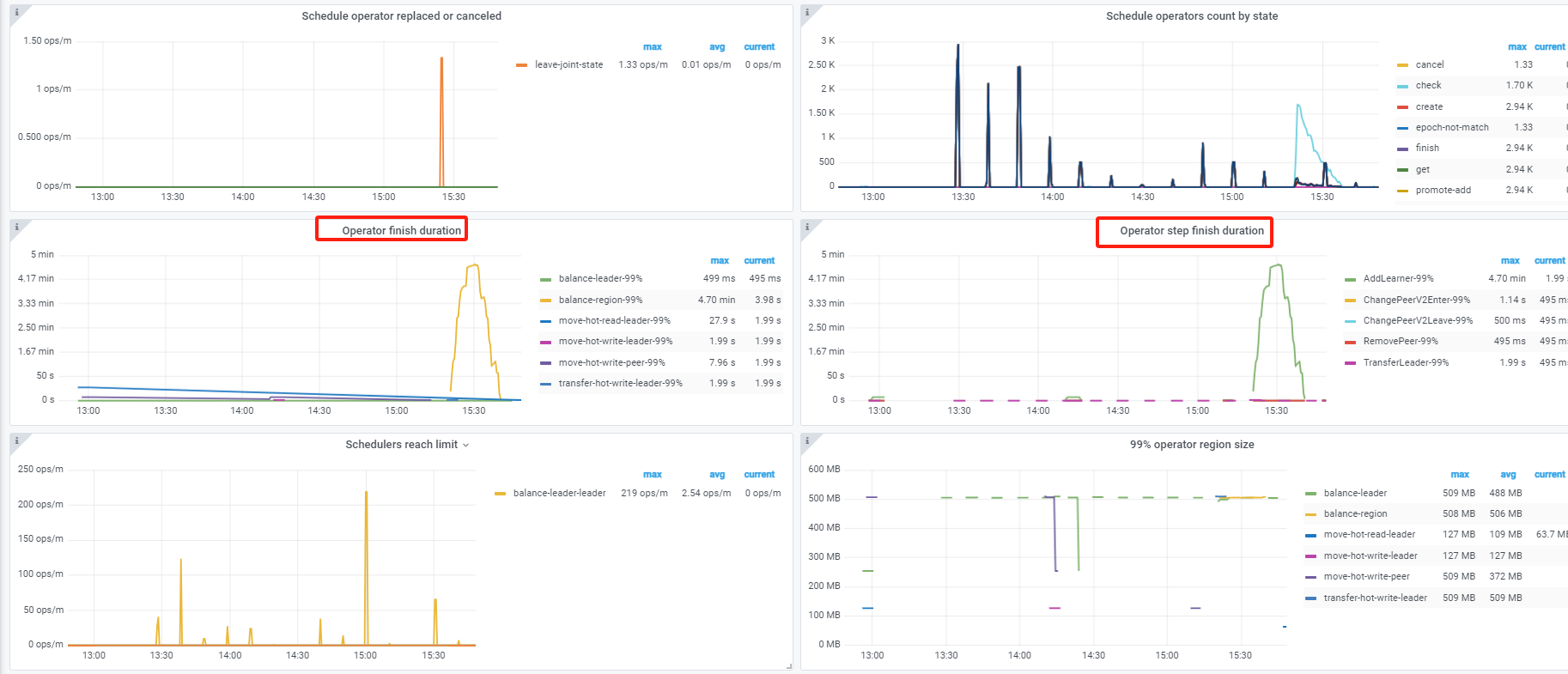
Task: Open info icon of Operator finish duration panel
Action: [x=16, y=227]
